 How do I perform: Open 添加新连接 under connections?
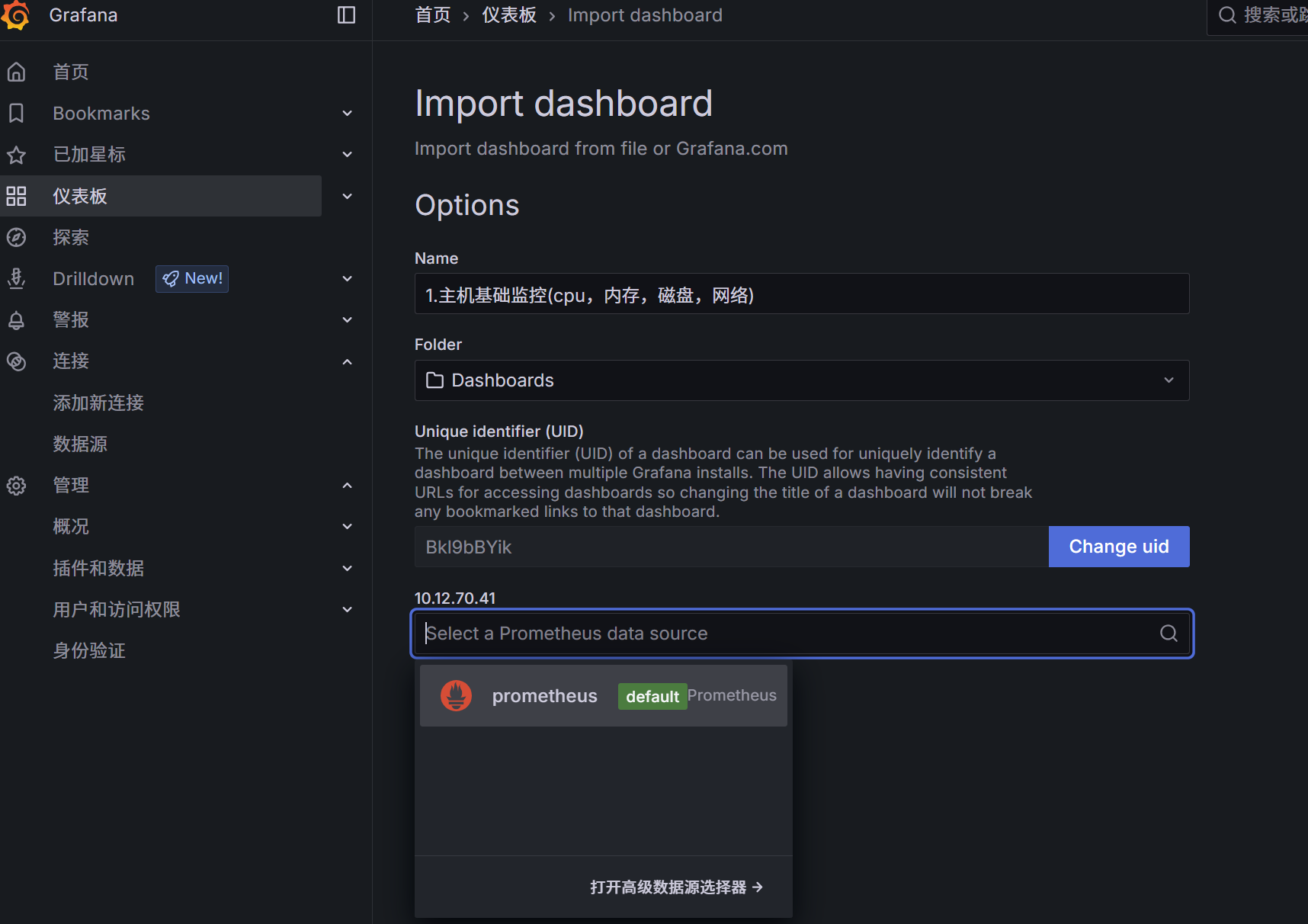[98, 403]
